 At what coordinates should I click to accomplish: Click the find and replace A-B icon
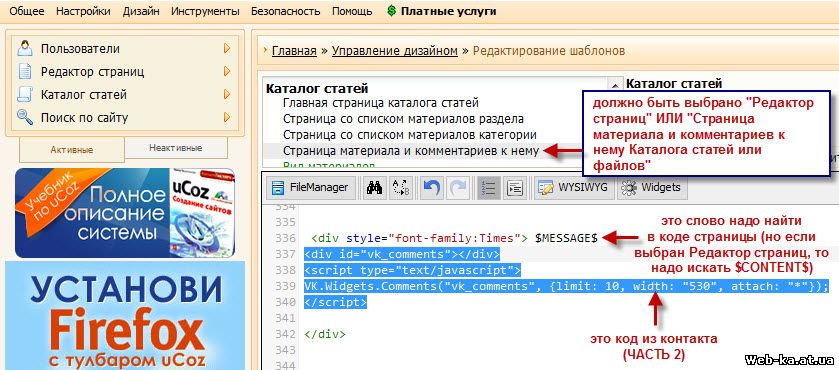(x=400, y=188)
